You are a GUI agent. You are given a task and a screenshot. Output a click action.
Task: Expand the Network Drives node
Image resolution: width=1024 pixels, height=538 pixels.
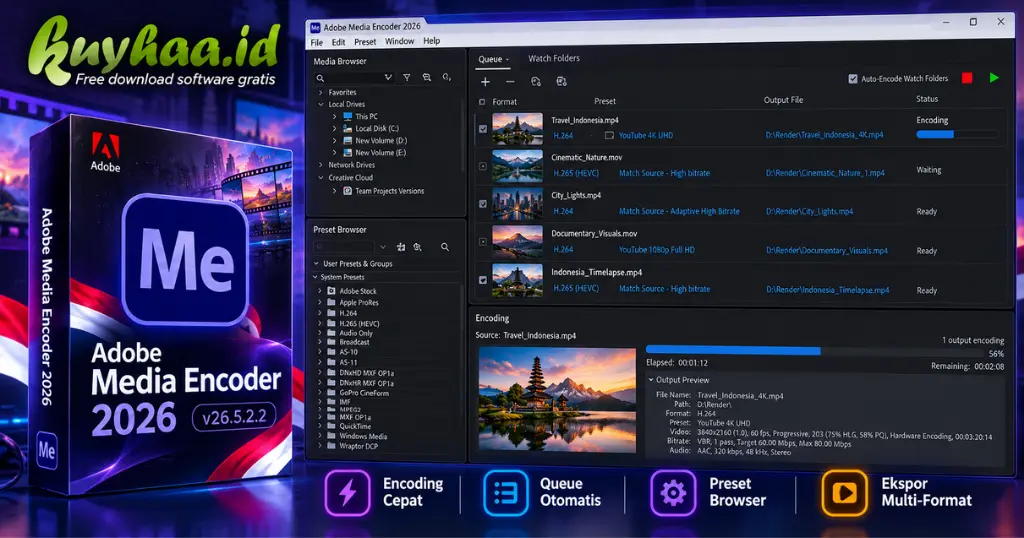(x=321, y=165)
